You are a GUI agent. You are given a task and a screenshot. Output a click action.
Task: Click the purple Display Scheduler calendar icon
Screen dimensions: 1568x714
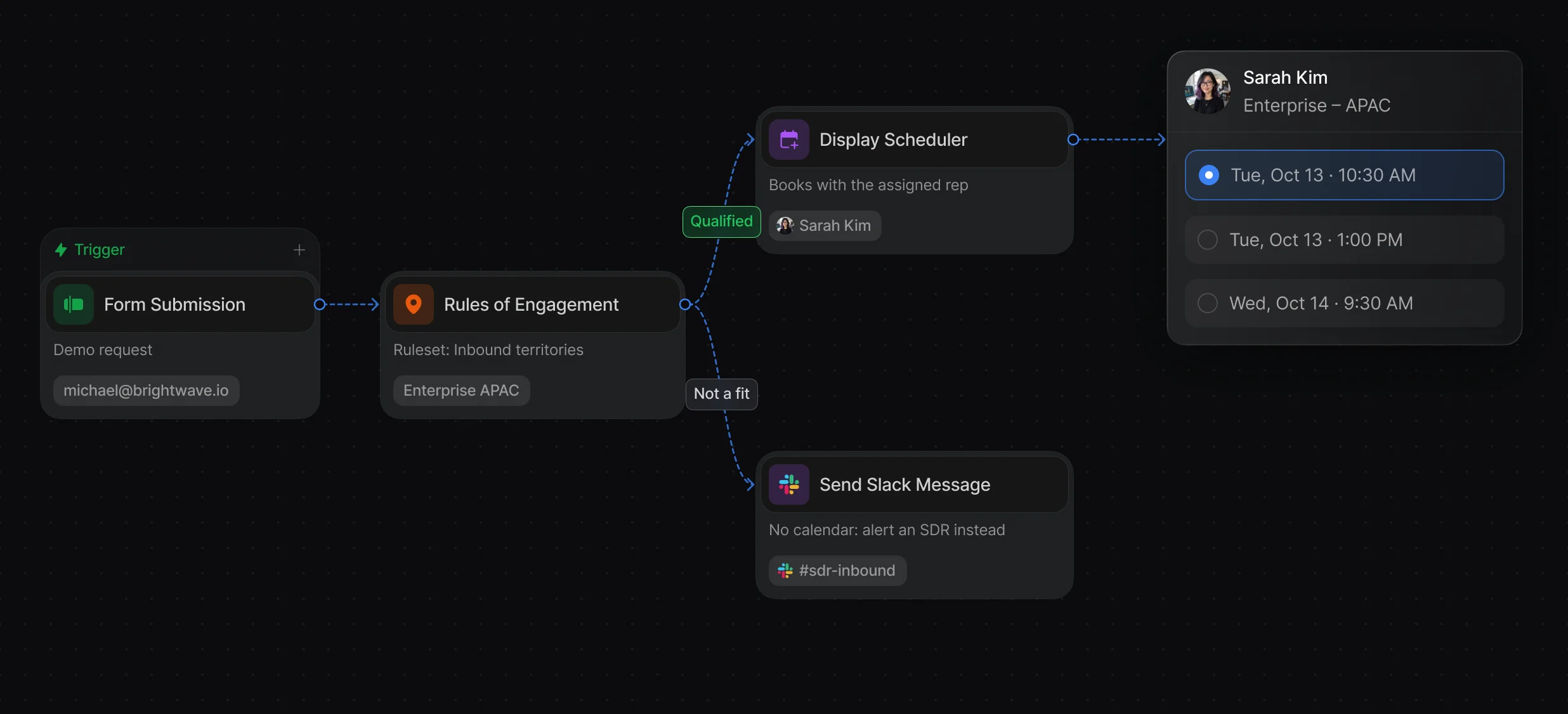[x=789, y=140]
